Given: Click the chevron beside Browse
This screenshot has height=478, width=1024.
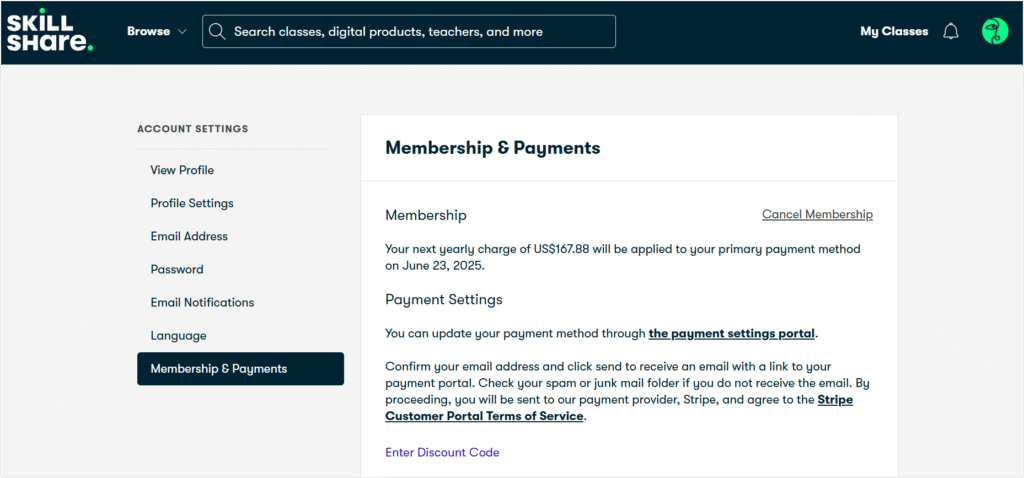Looking at the screenshot, I should [182, 32].
